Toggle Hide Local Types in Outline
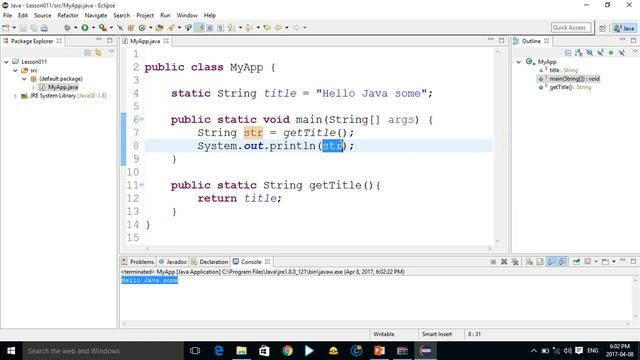The image size is (640, 360). coord(622,53)
